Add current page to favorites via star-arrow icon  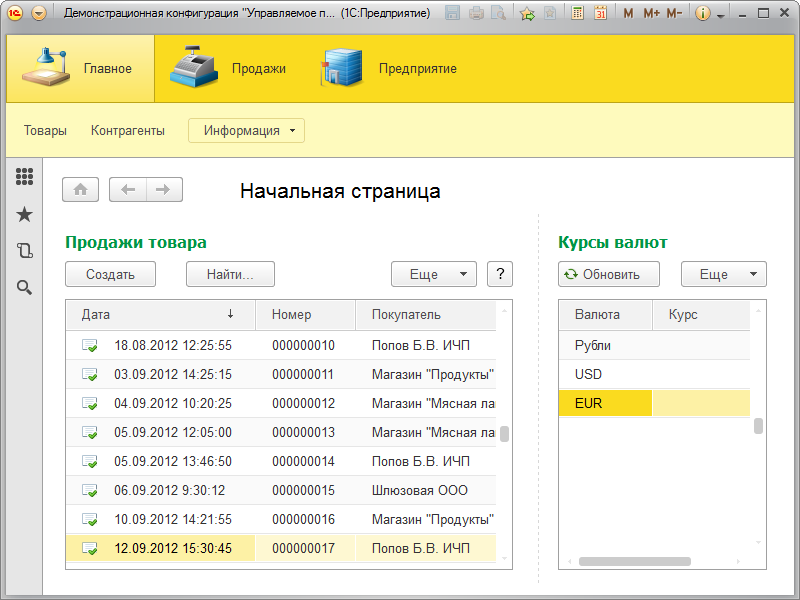[x=527, y=13]
